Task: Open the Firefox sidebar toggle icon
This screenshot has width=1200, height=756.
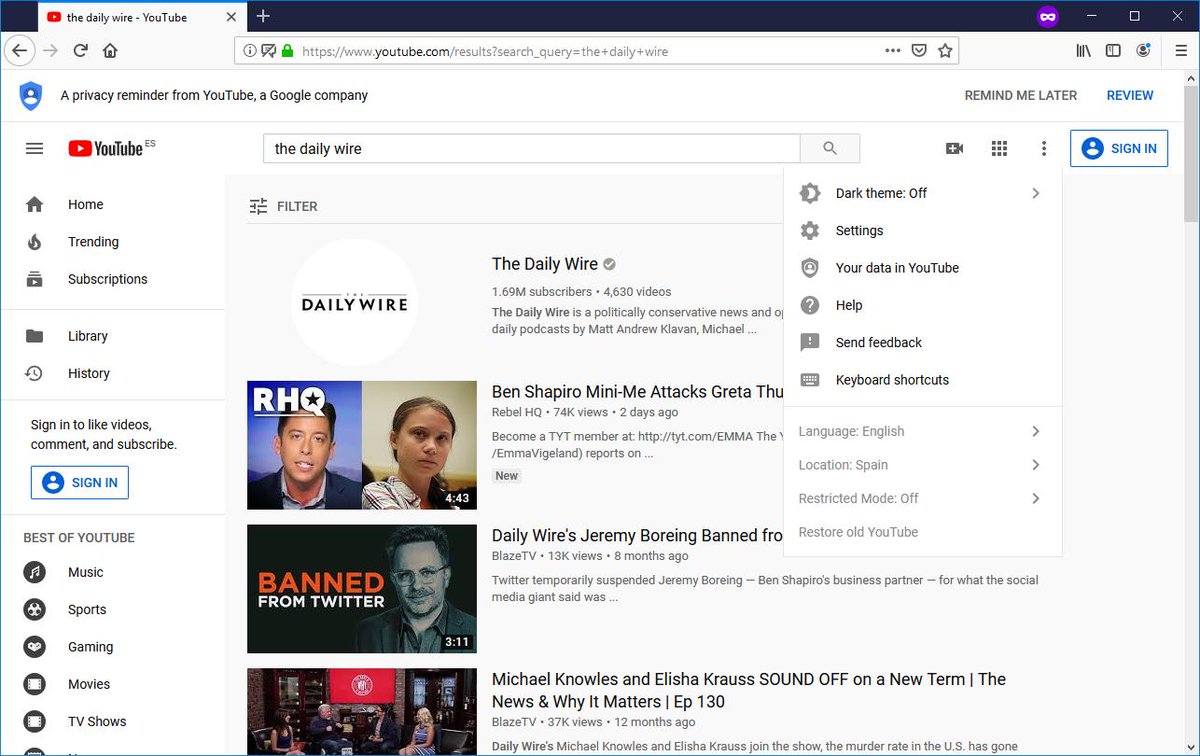Action: 1113,50
